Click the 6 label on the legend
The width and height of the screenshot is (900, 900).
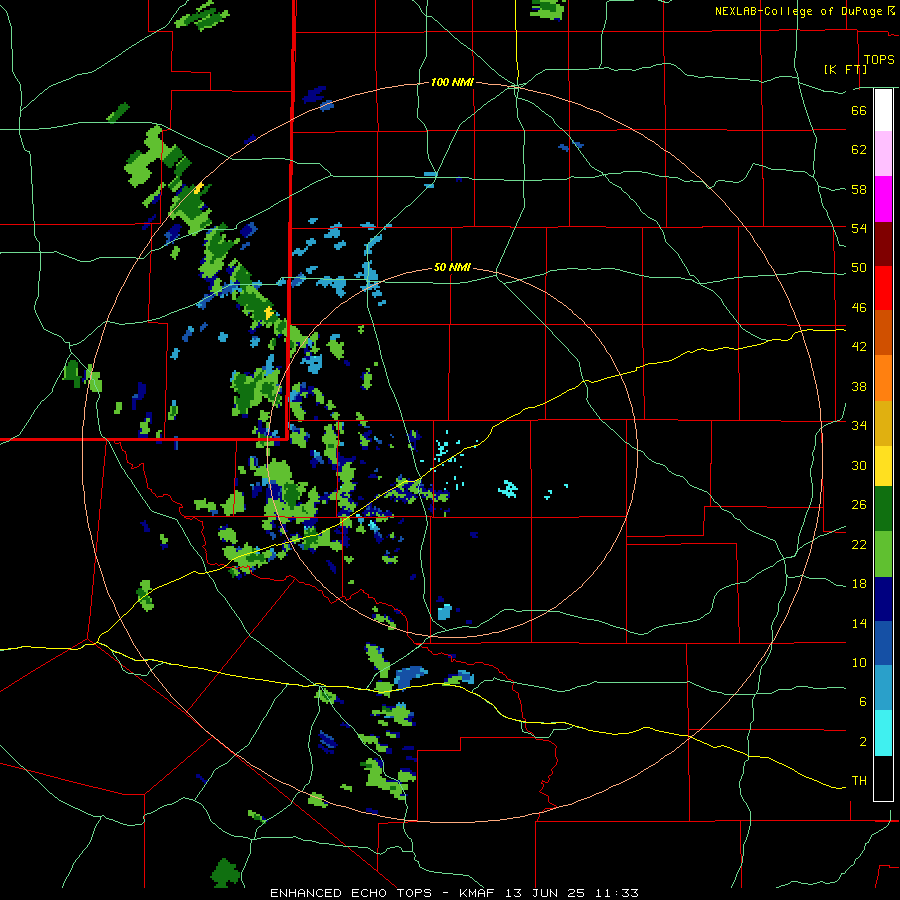pyautogui.click(x=863, y=702)
